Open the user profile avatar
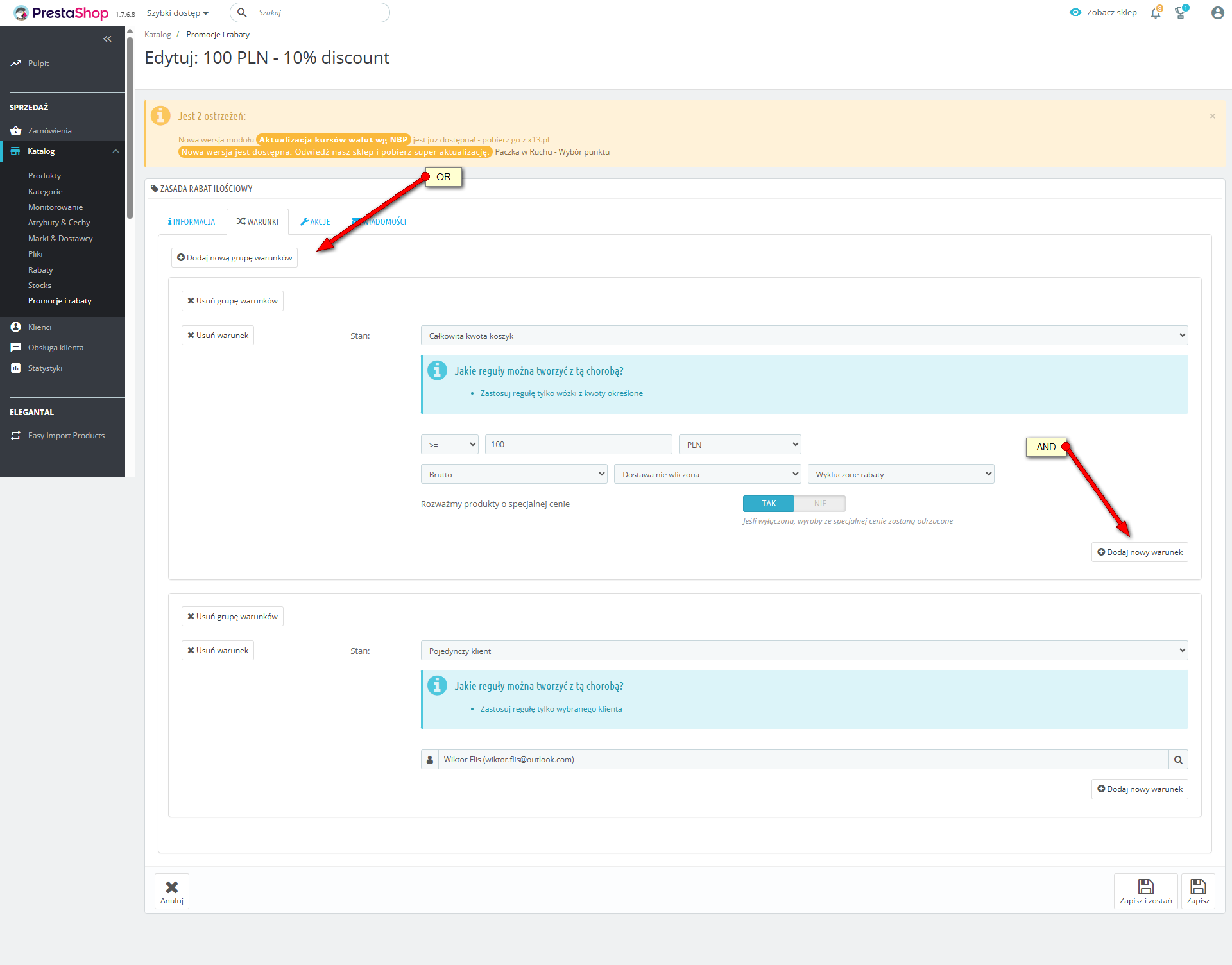 [x=1217, y=13]
